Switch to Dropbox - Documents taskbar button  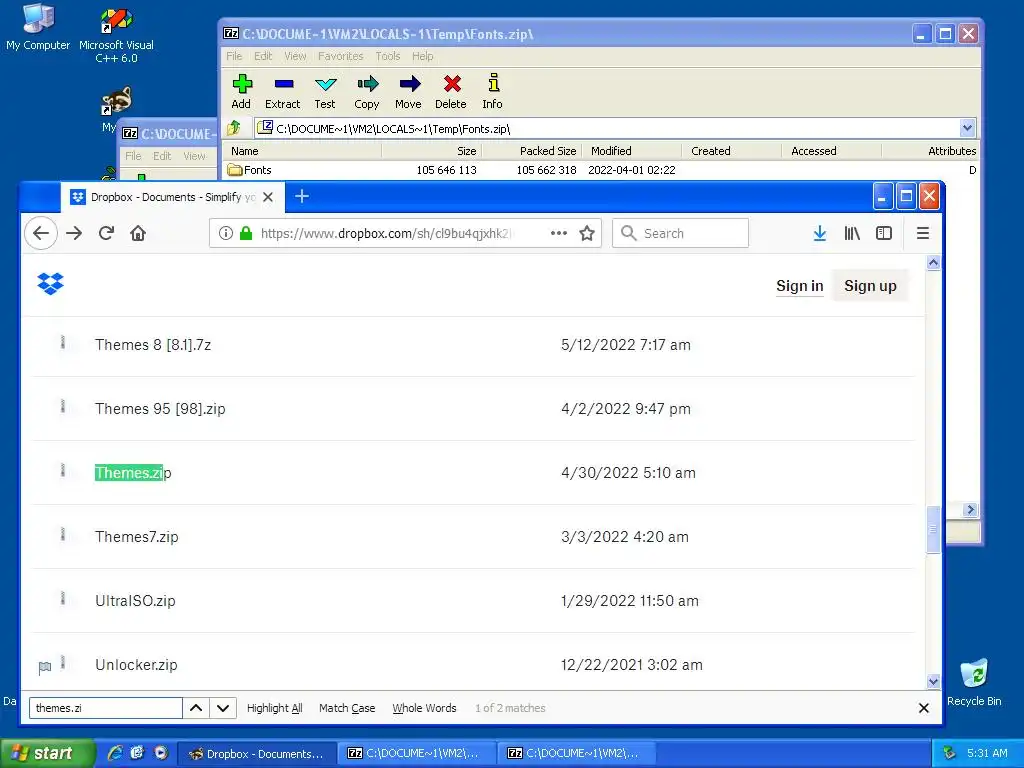click(256, 754)
